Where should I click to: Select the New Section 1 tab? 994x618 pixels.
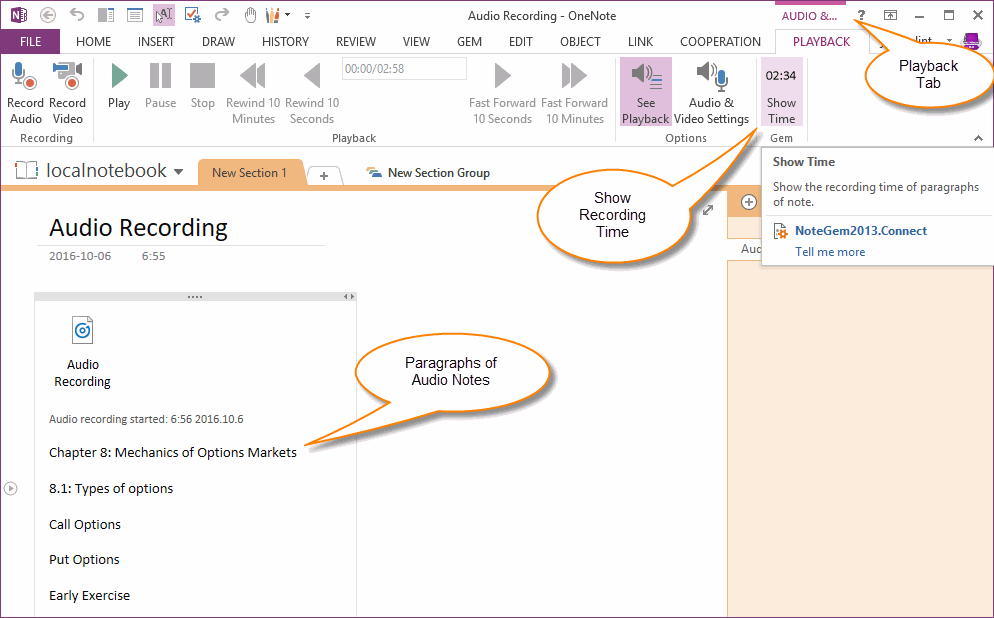250,172
